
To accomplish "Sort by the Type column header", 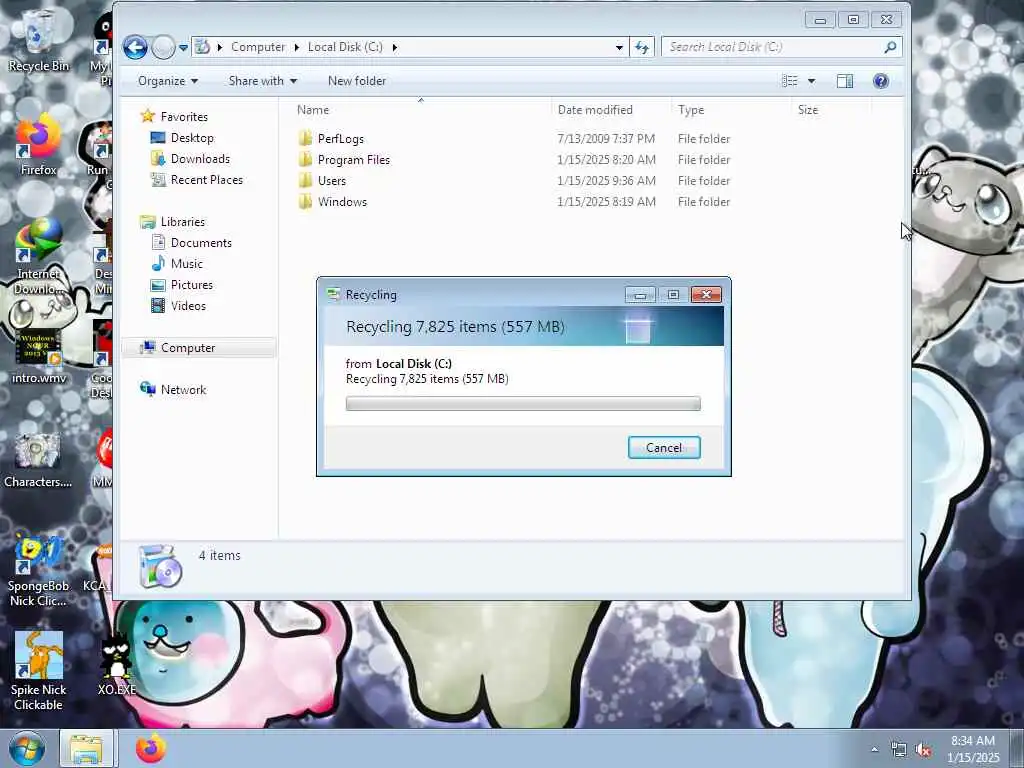I will click(x=691, y=110).
